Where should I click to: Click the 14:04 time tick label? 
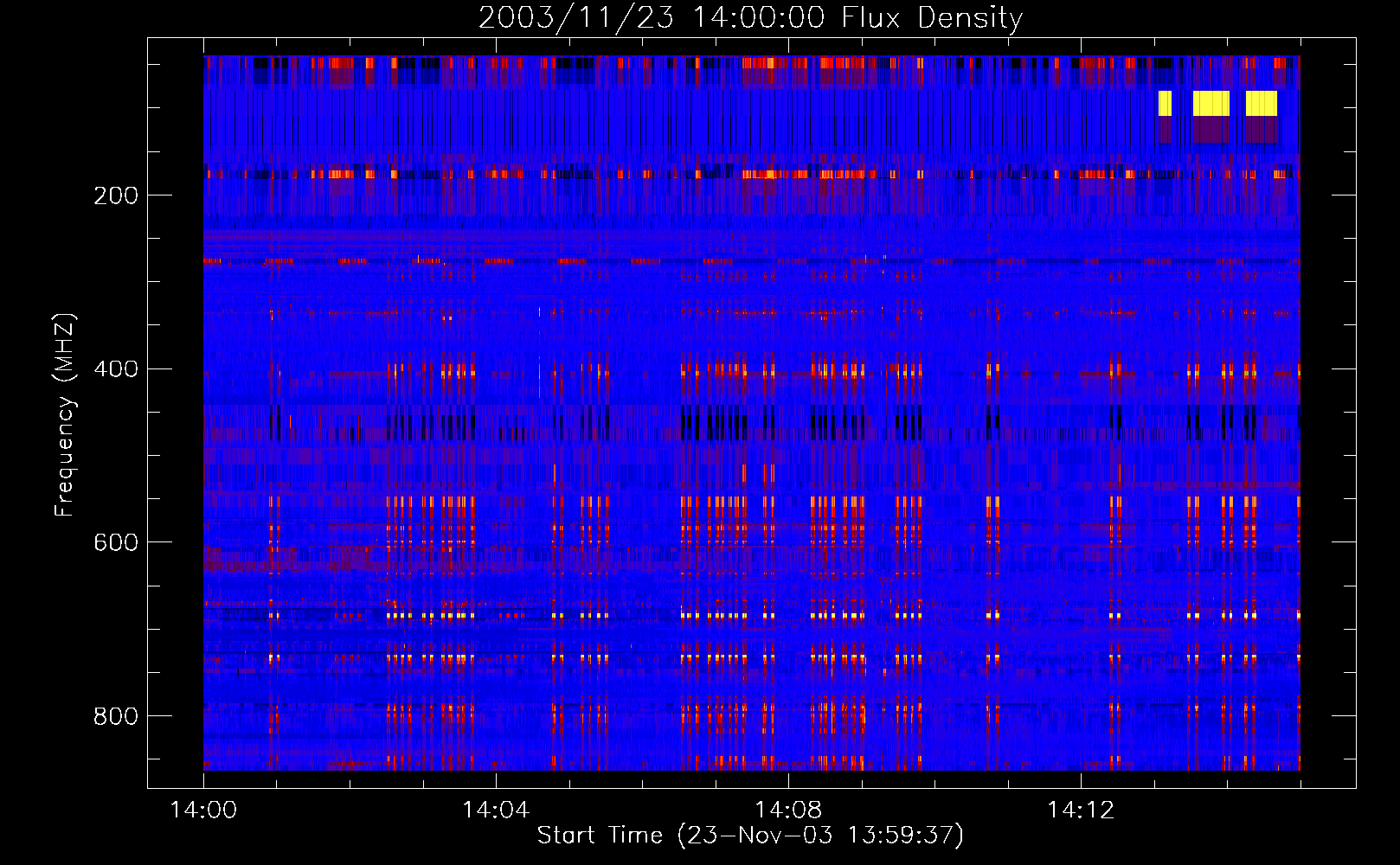[x=496, y=811]
